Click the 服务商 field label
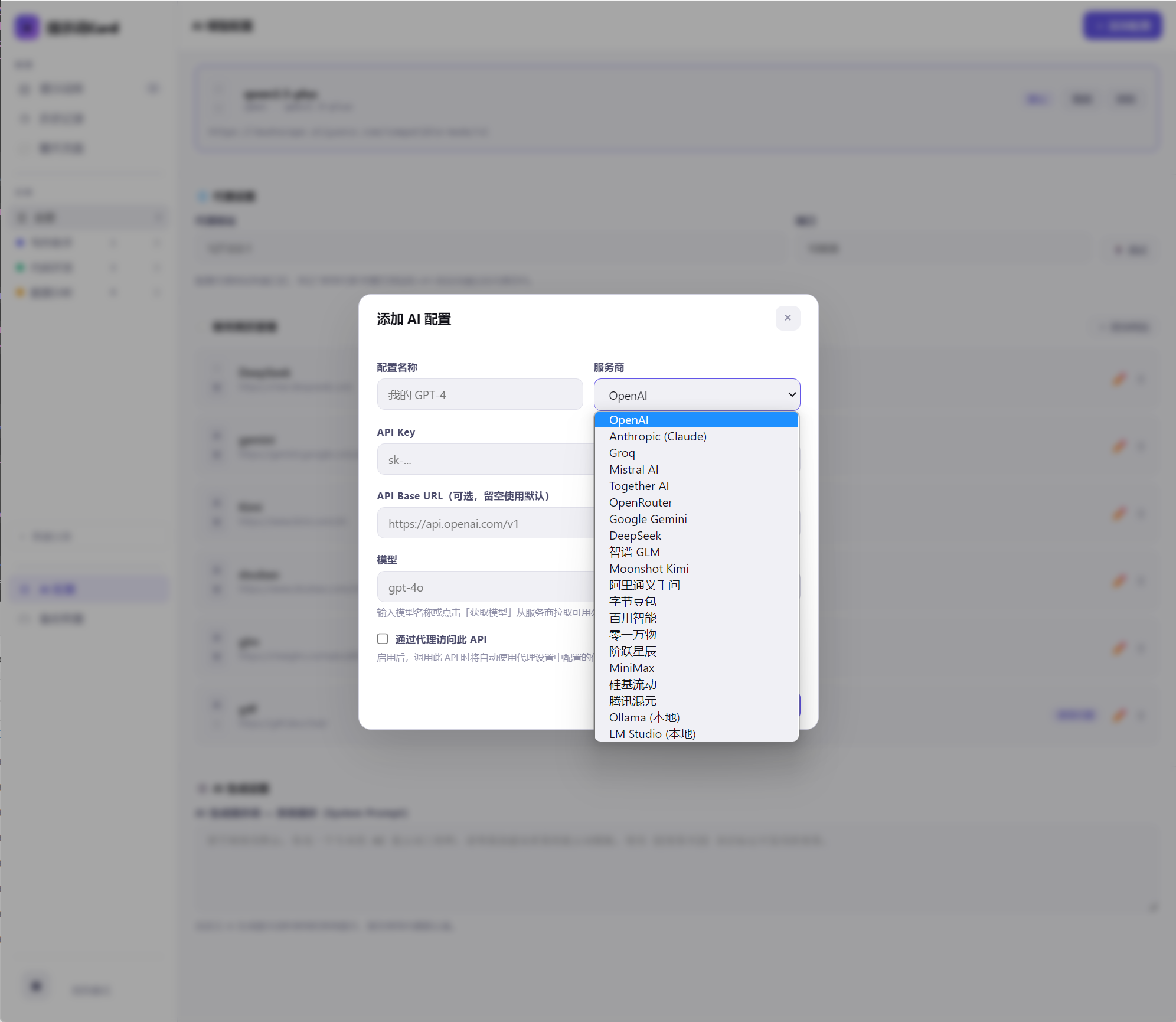 [x=609, y=367]
